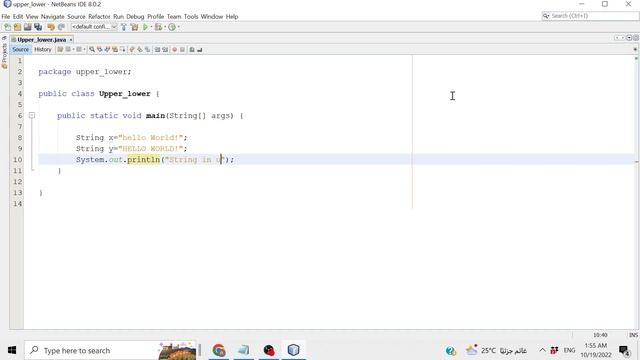Close the Upper_lower.java tab
This screenshot has width=640, height=360.
[x=71, y=40]
